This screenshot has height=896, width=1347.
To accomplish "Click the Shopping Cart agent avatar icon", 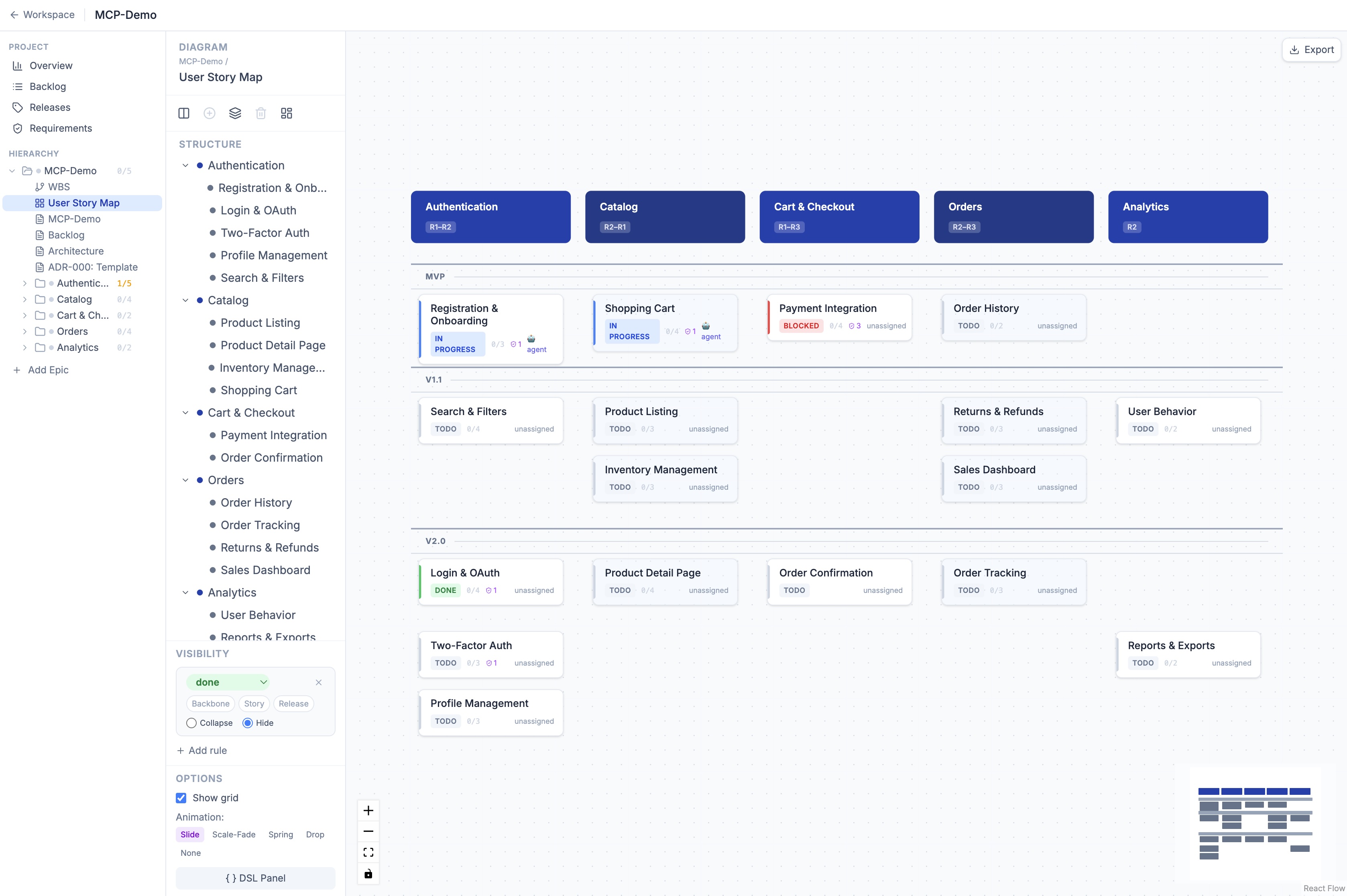I will click(x=706, y=326).
